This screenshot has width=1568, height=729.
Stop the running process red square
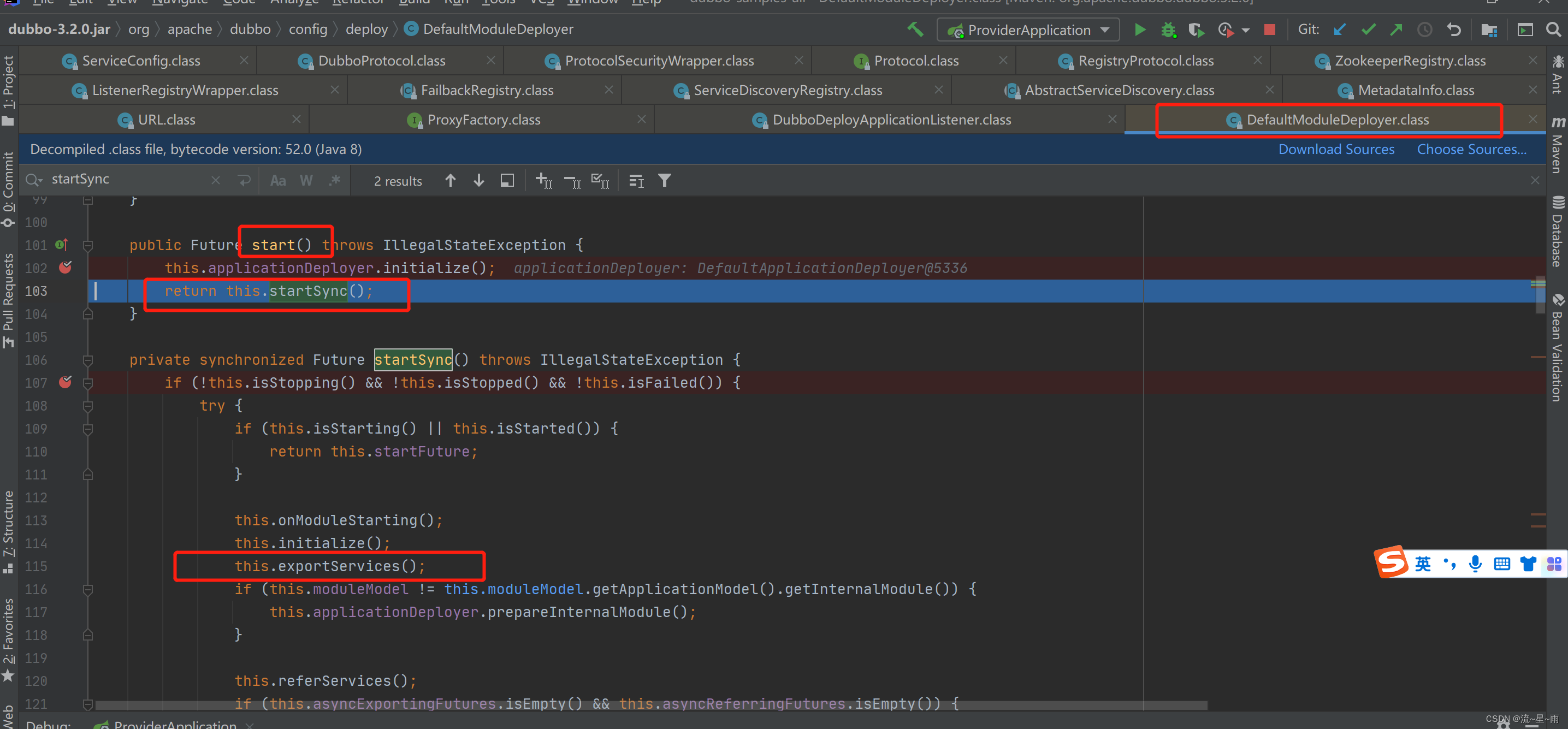[x=1269, y=29]
